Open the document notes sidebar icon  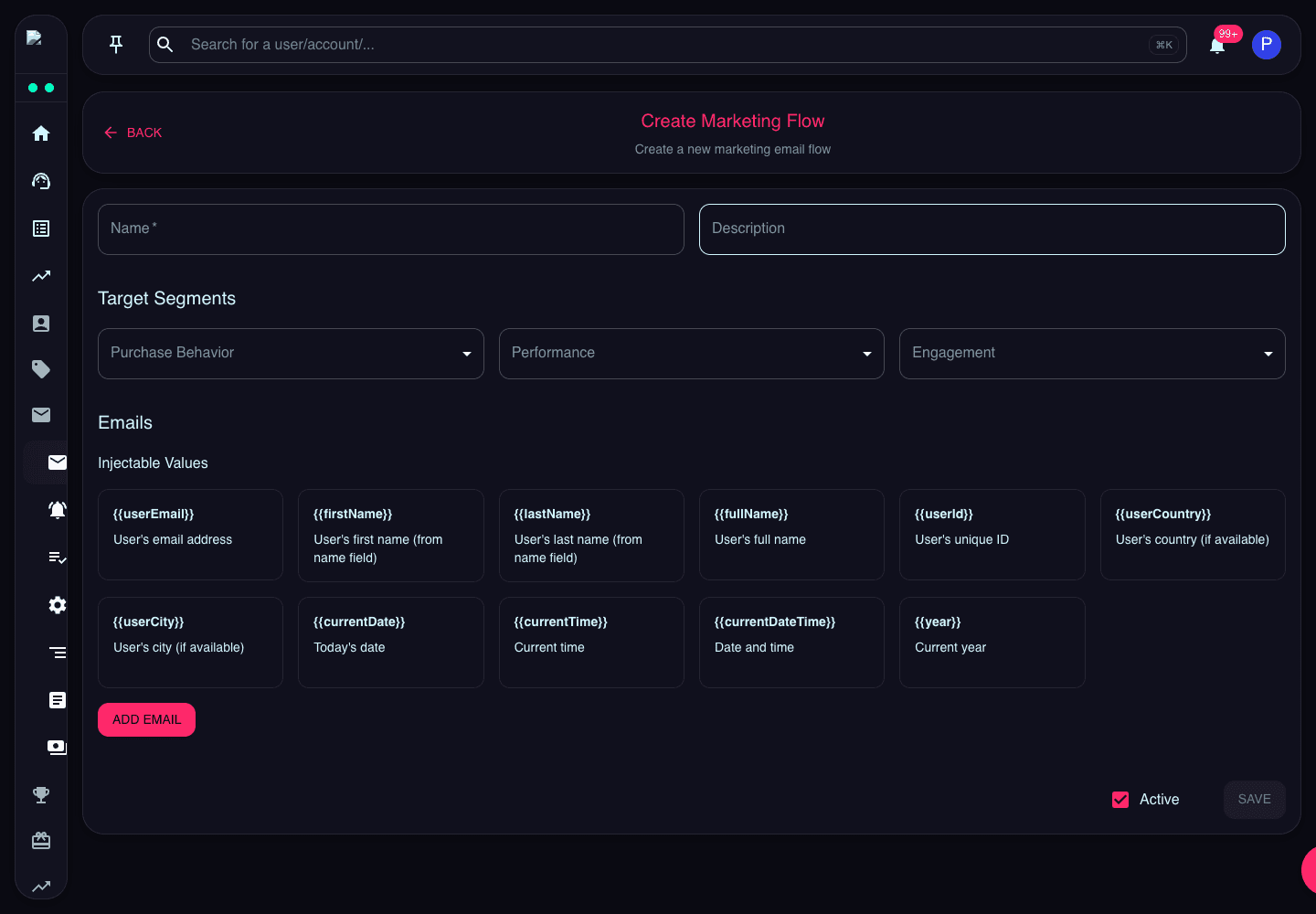click(58, 700)
